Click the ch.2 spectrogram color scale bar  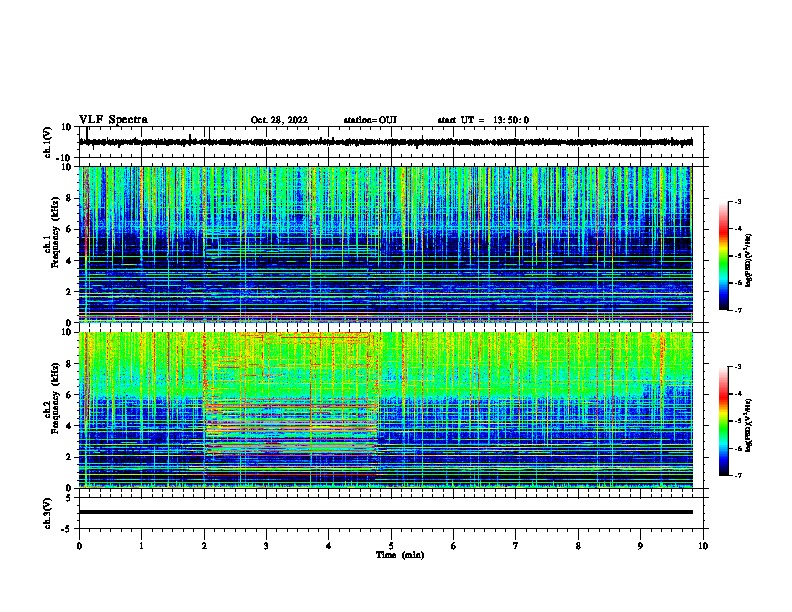[724, 421]
